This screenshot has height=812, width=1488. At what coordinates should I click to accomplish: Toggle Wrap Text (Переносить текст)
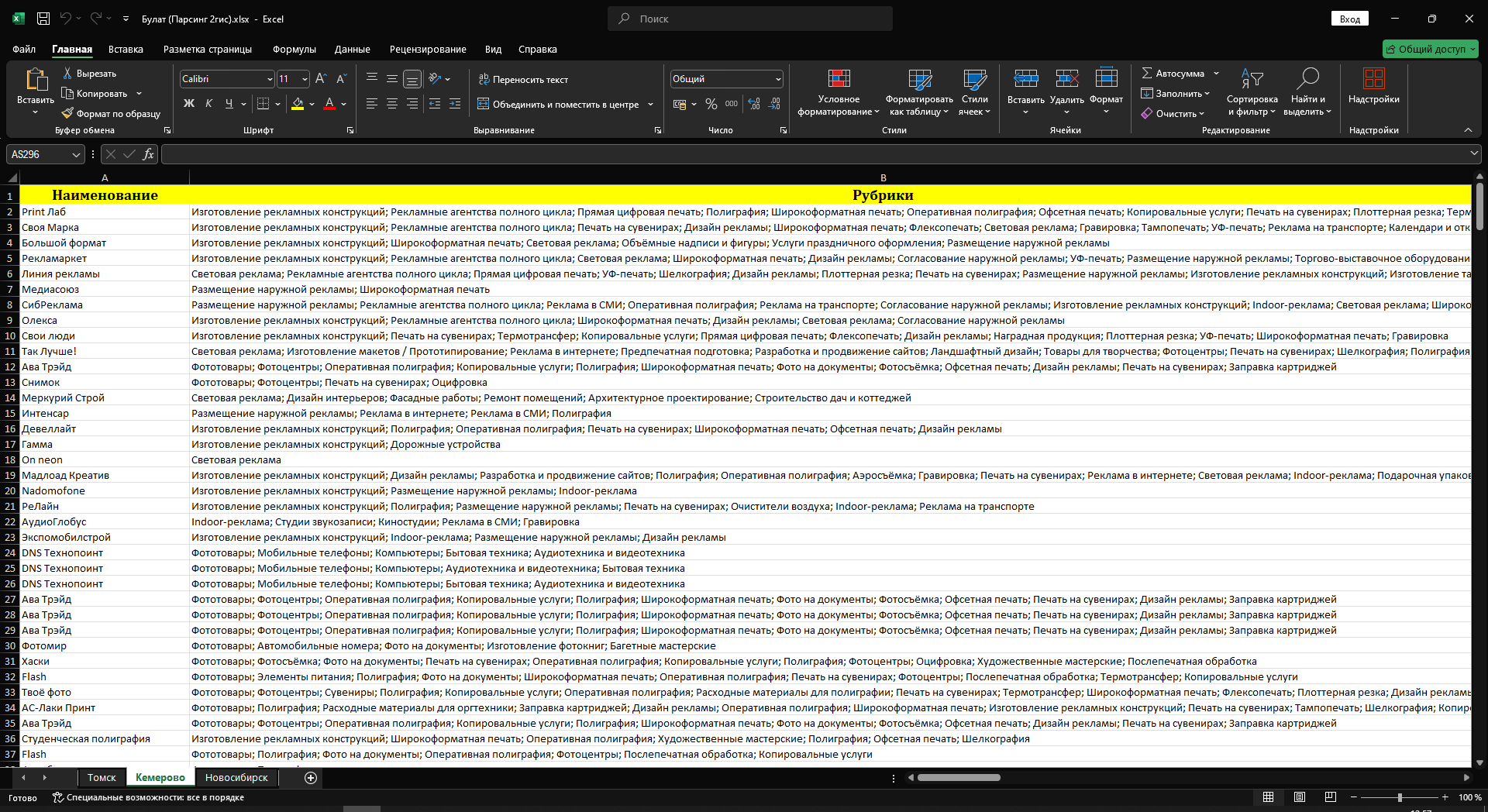click(x=523, y=79)
